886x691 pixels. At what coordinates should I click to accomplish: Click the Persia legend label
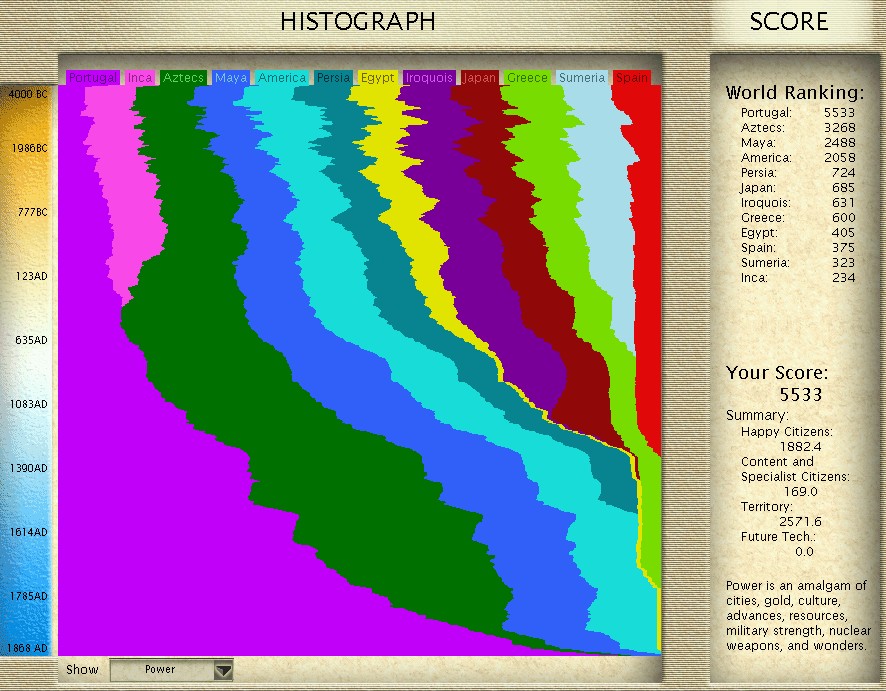[x=333, y=78]
